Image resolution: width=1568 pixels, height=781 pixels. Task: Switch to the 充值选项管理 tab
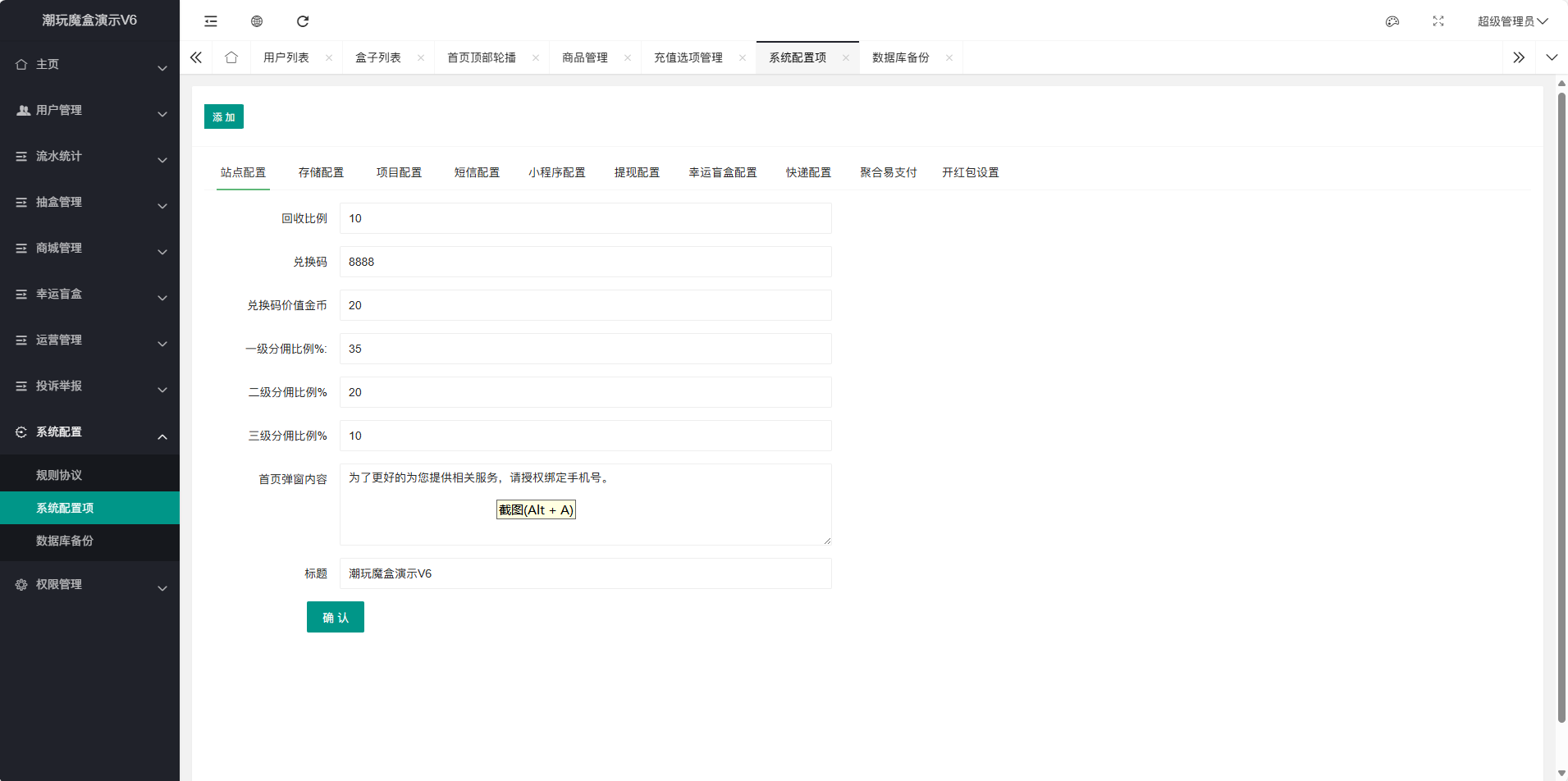688,57
